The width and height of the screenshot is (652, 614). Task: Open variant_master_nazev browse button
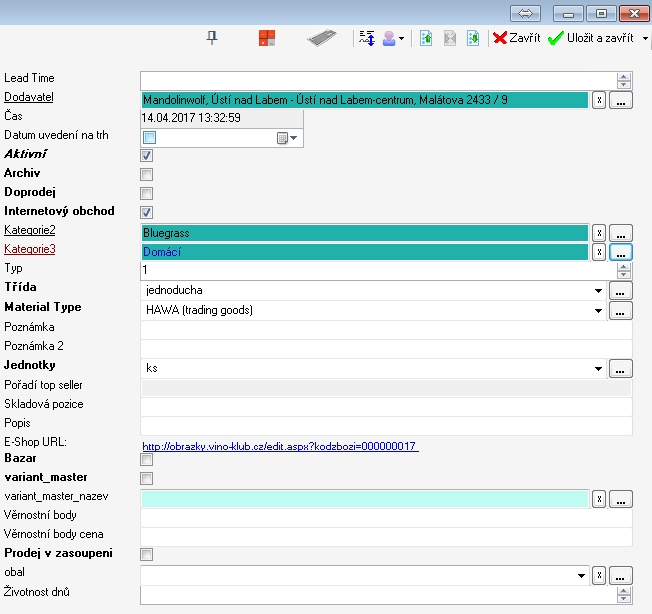(621, 499)
